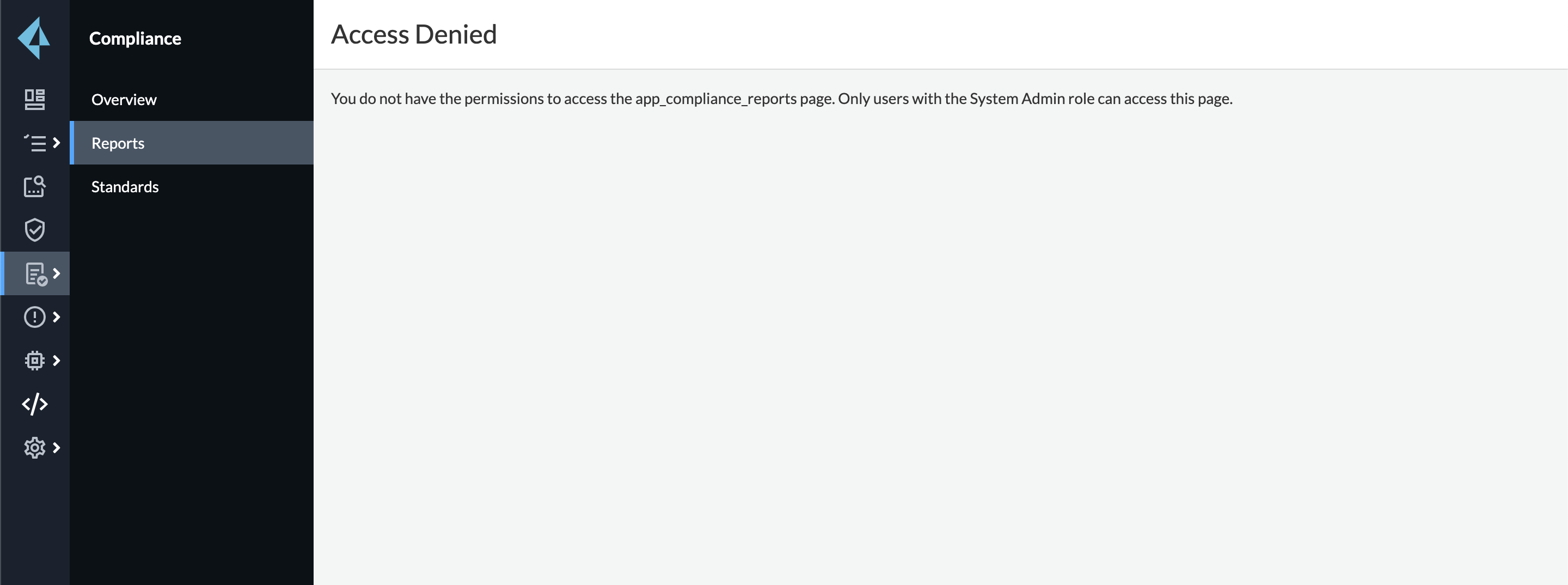Switch to the Standards page
Viewport: 1568px width, 585px height.
[125, 187]
